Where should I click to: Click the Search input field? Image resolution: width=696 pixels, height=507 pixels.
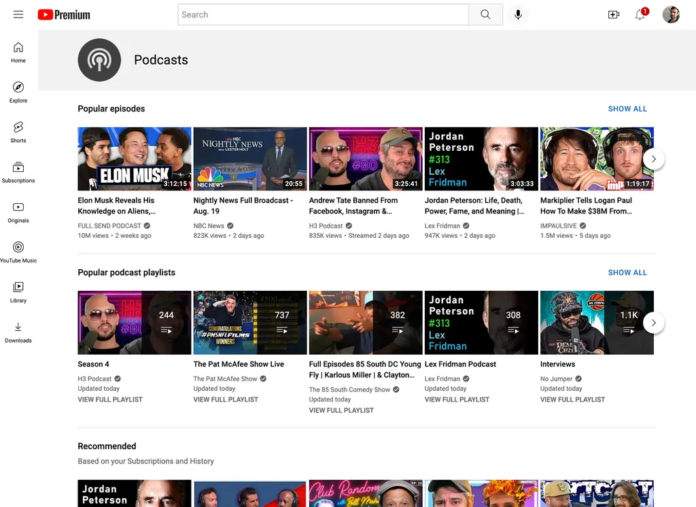pyautogui.click(x=323, y=14)
